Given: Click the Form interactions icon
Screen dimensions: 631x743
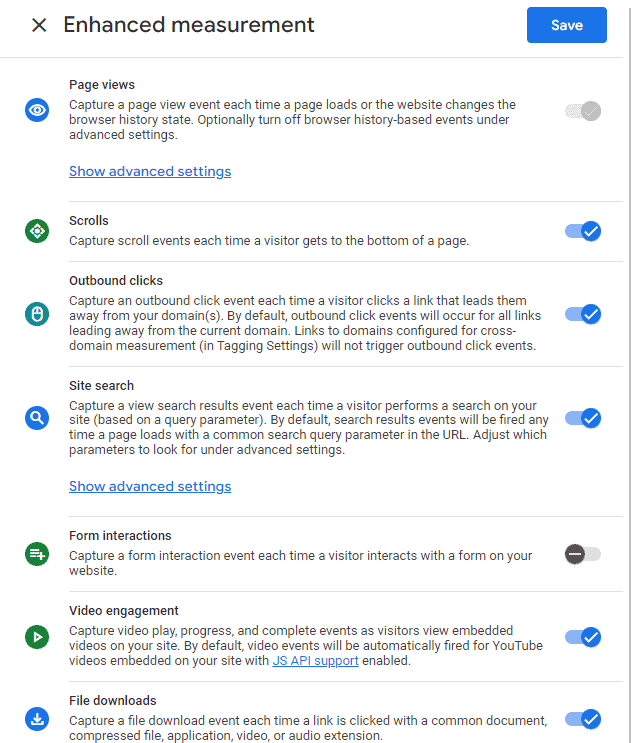Looking at the screenshot, I should click(37, 553).
